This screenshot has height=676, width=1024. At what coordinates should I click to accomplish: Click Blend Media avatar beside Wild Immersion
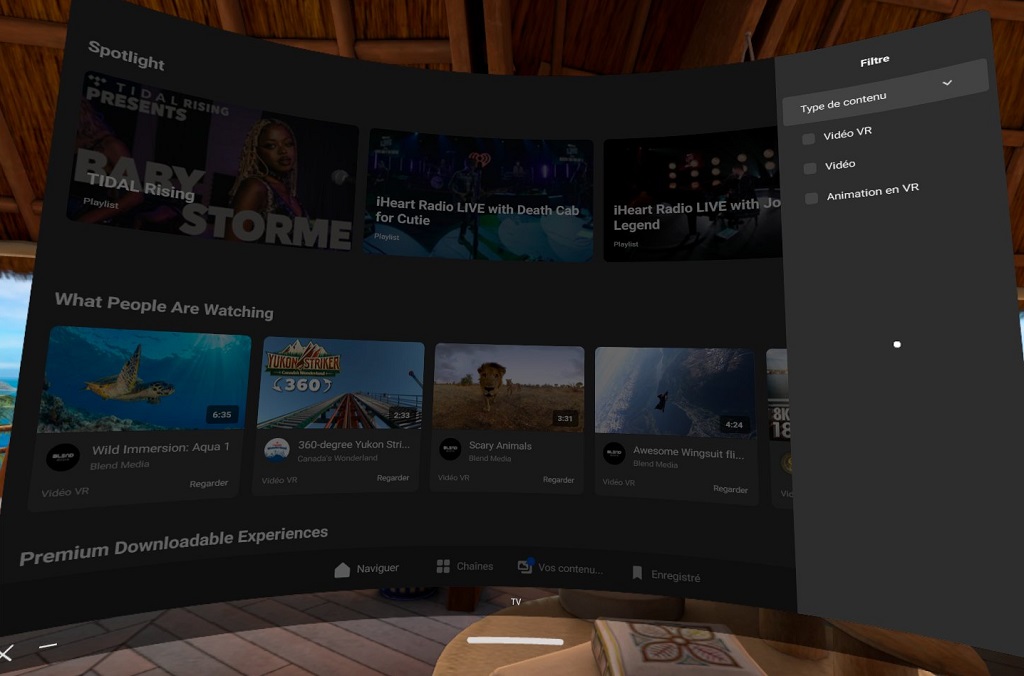(63, 457)
